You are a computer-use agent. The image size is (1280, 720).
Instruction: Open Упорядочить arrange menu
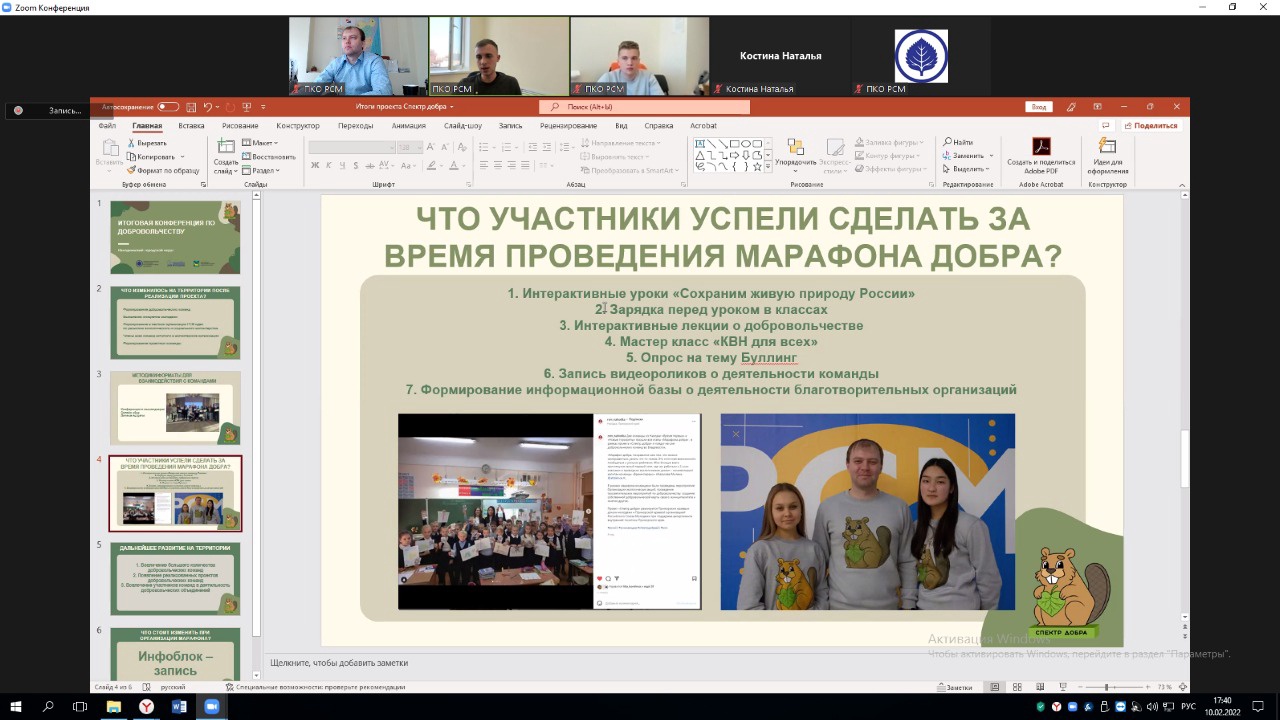click(796, 153)
